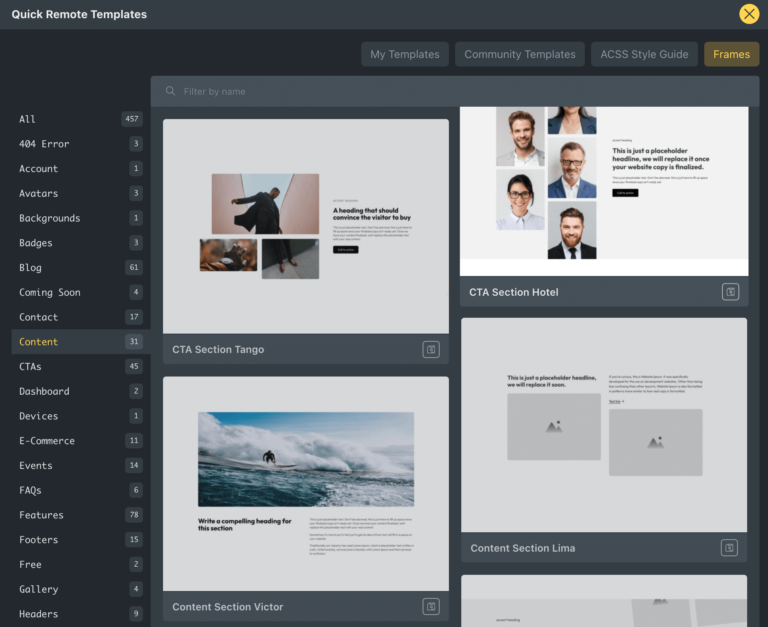Screen dimensions: 768x627
Task: Click the 78 count badge beside Features
Action: [134, 514]
